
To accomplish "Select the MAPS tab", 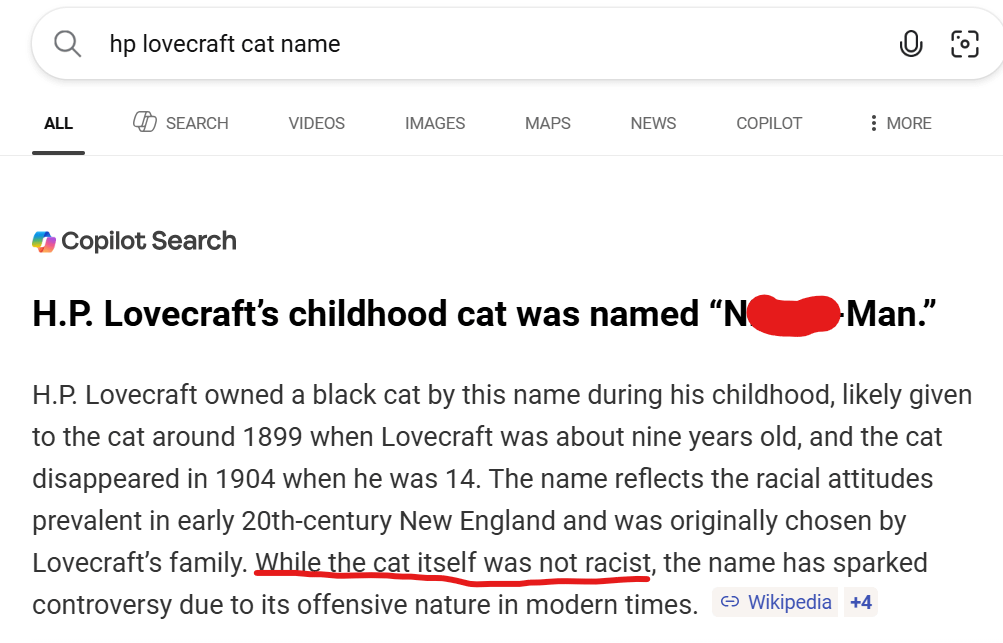I will [548, 123].
